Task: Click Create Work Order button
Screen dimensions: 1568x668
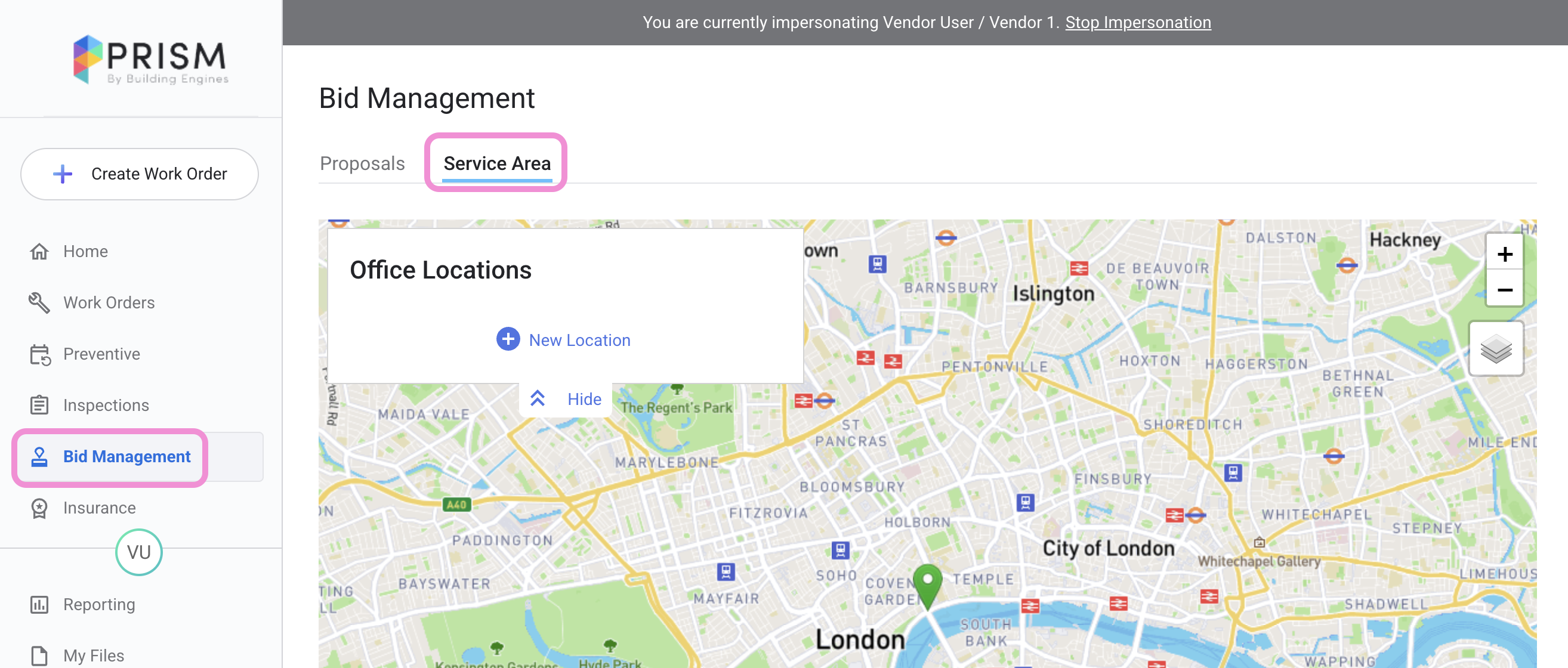Action: coord(140,174)
